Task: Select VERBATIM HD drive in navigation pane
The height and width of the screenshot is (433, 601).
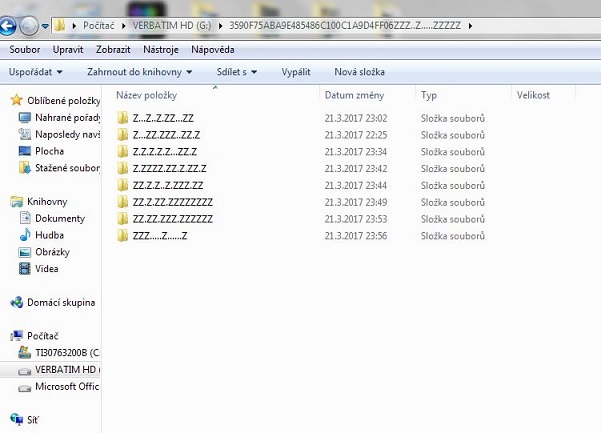Action: tap(58, 370)
